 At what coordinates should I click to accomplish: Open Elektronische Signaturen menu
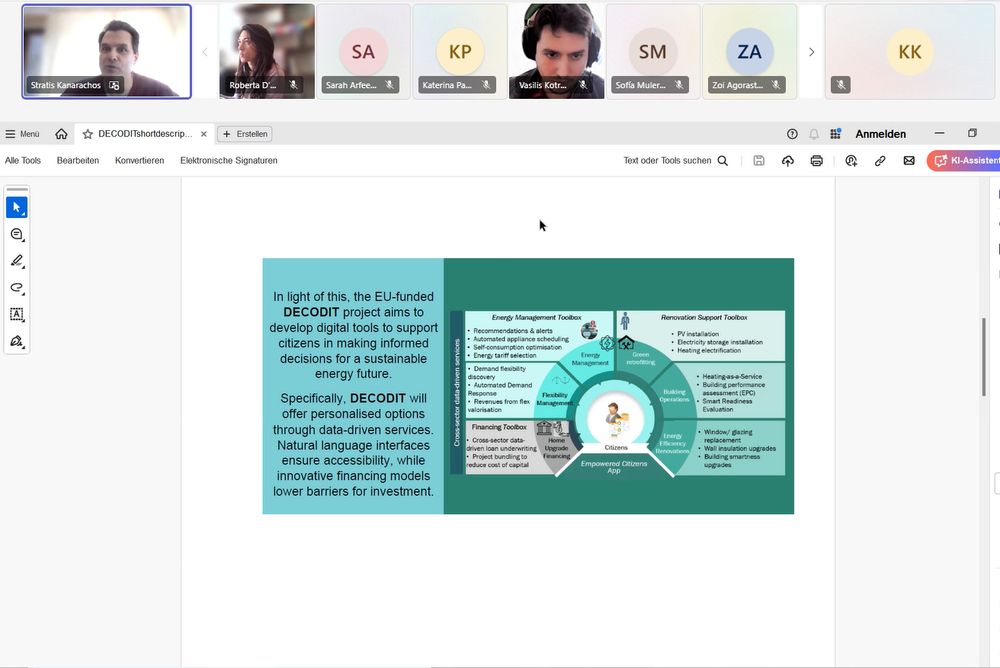click(229, 161)
